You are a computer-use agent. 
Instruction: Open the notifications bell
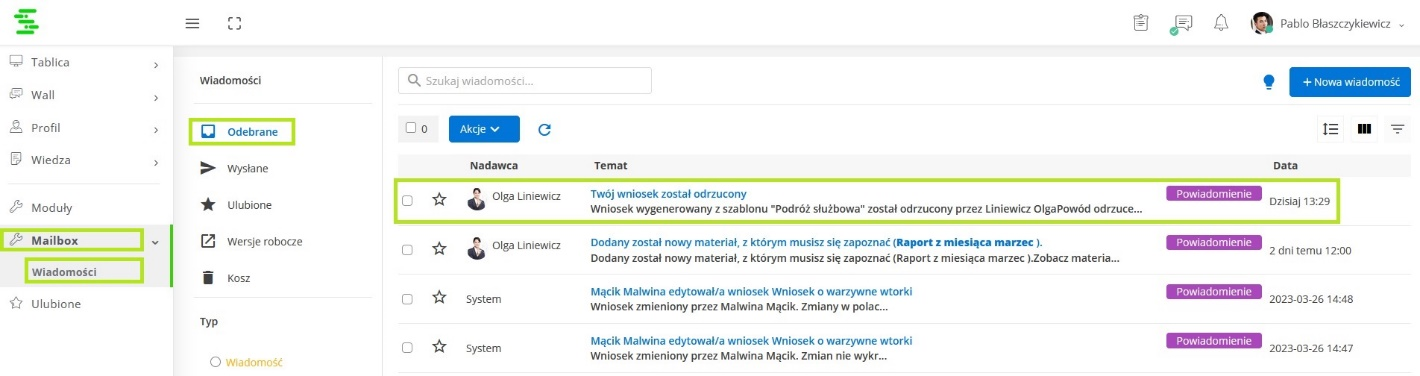click(x=1220, y=23)
